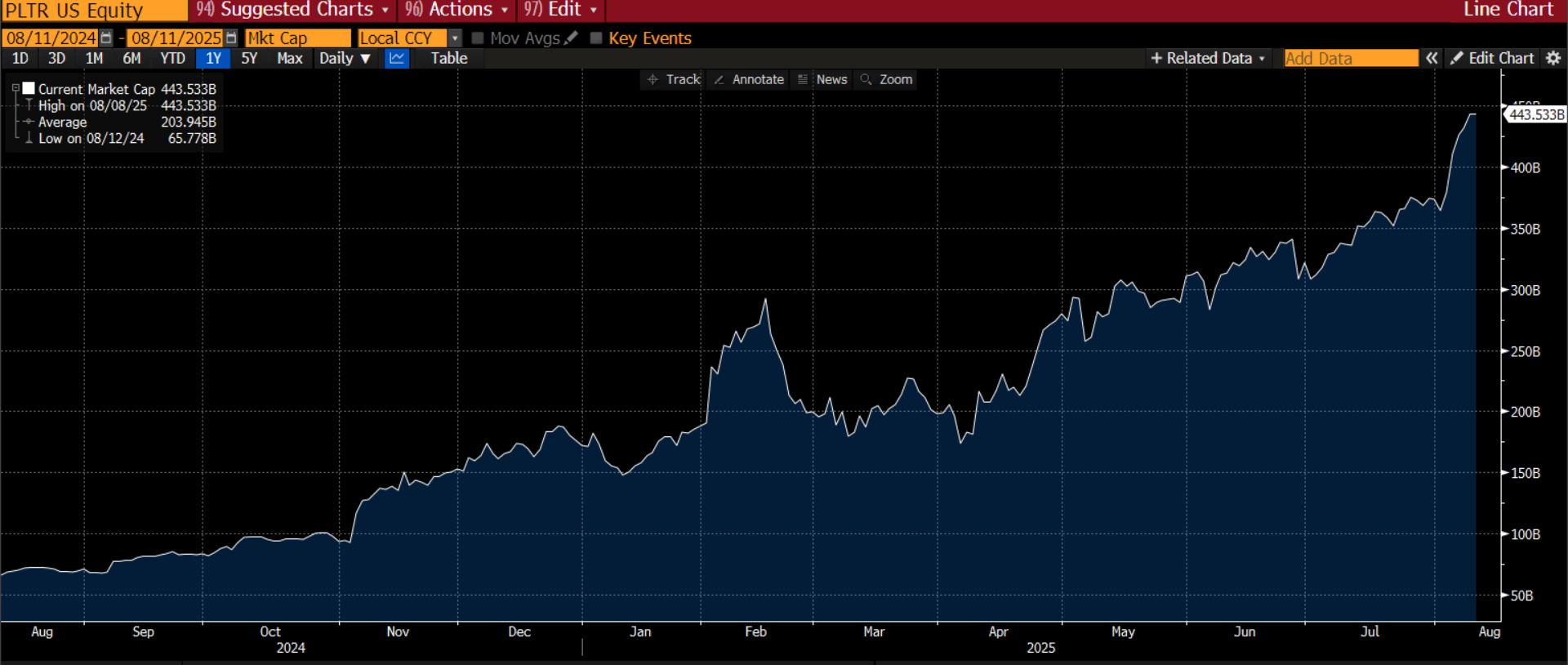1568x665 pixels.
Task: Click the Zoom magnifier tool
Action: (886, 79)
